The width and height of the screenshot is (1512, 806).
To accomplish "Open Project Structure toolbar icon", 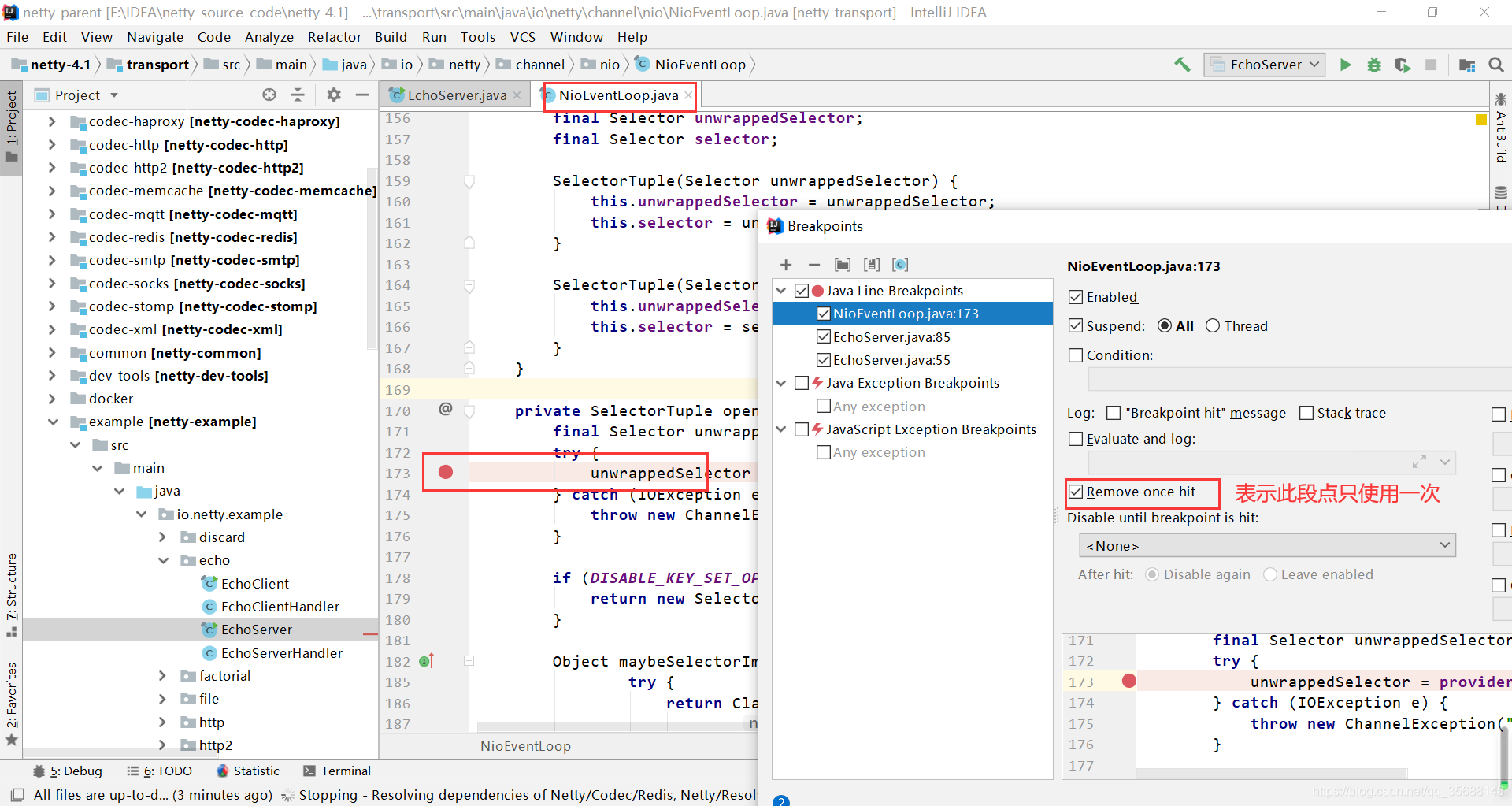I will tap(1467, 65).
